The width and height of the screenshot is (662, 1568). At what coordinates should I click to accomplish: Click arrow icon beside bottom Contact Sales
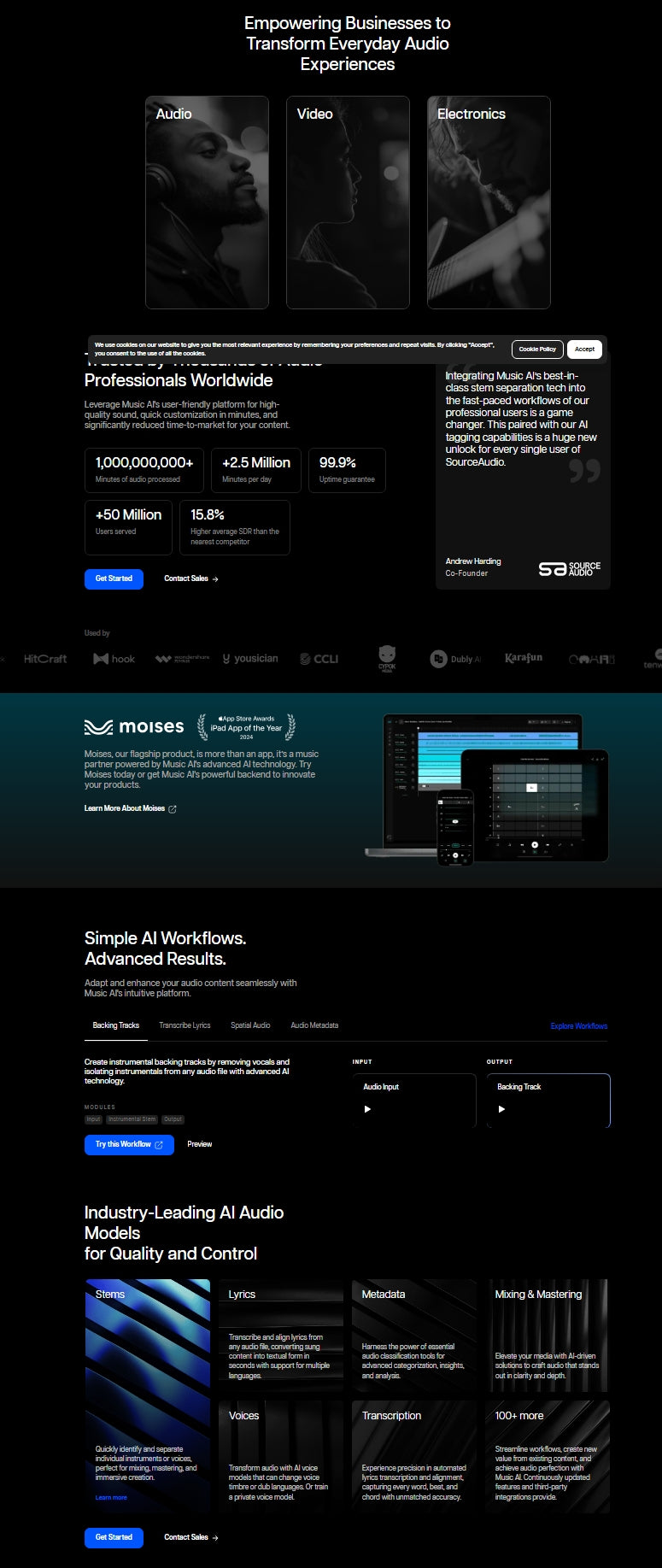click(215, 1537)
